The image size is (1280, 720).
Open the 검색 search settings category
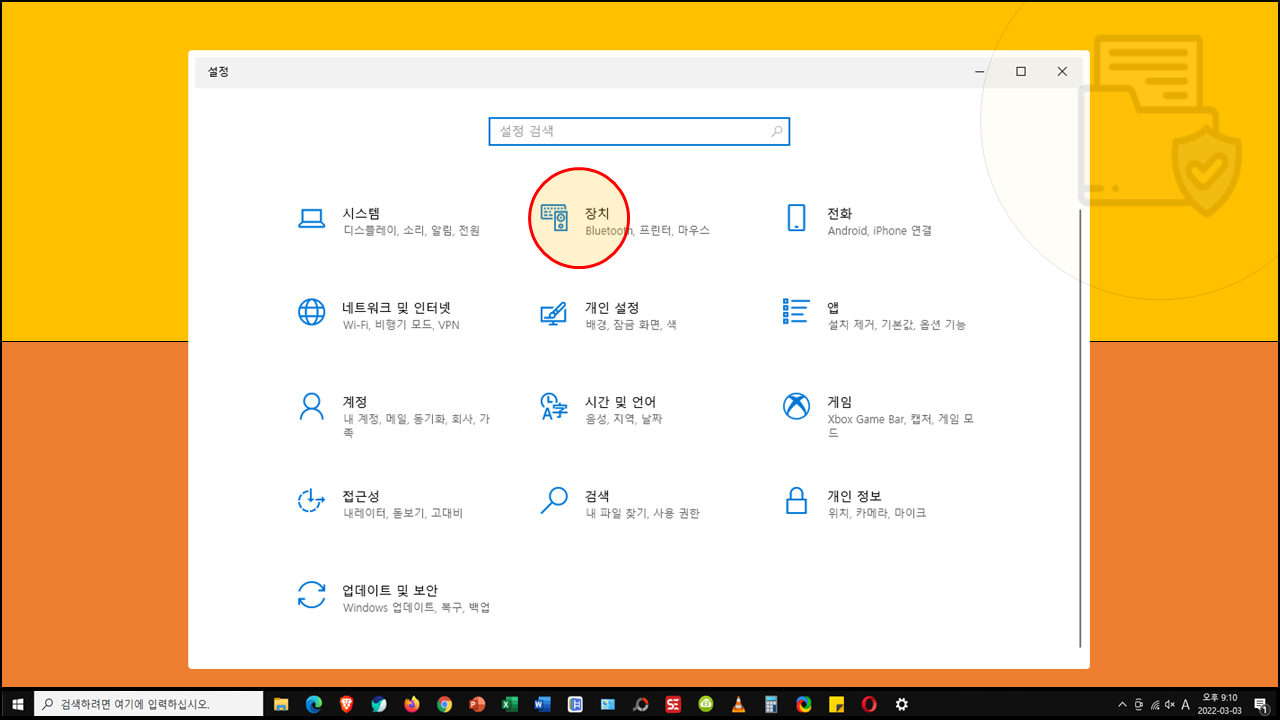pos(620,503)
